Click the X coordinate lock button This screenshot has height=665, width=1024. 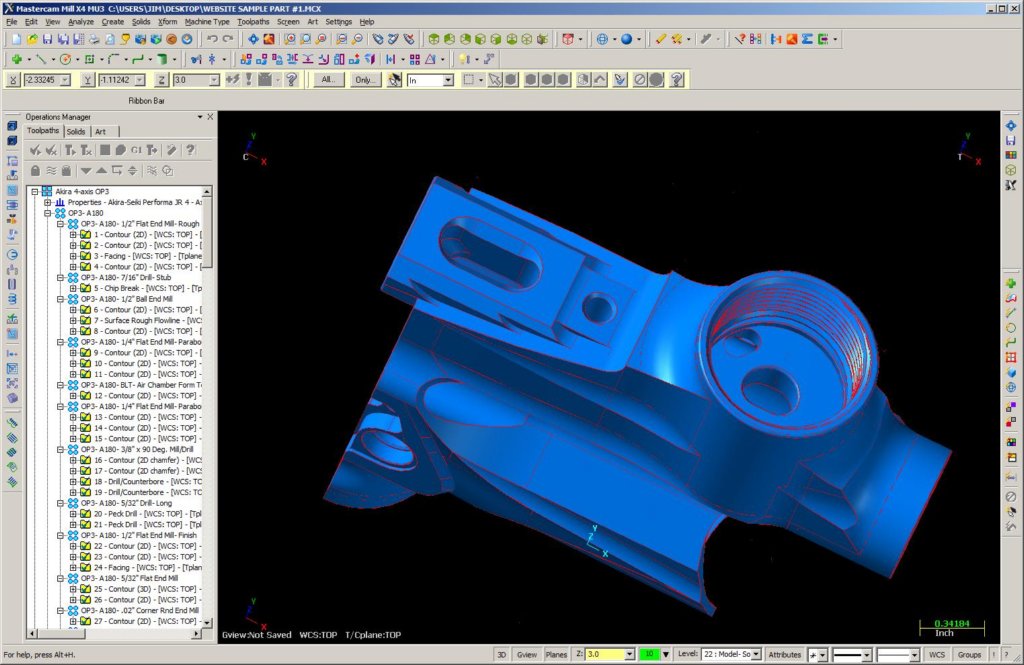coord(12,80)
